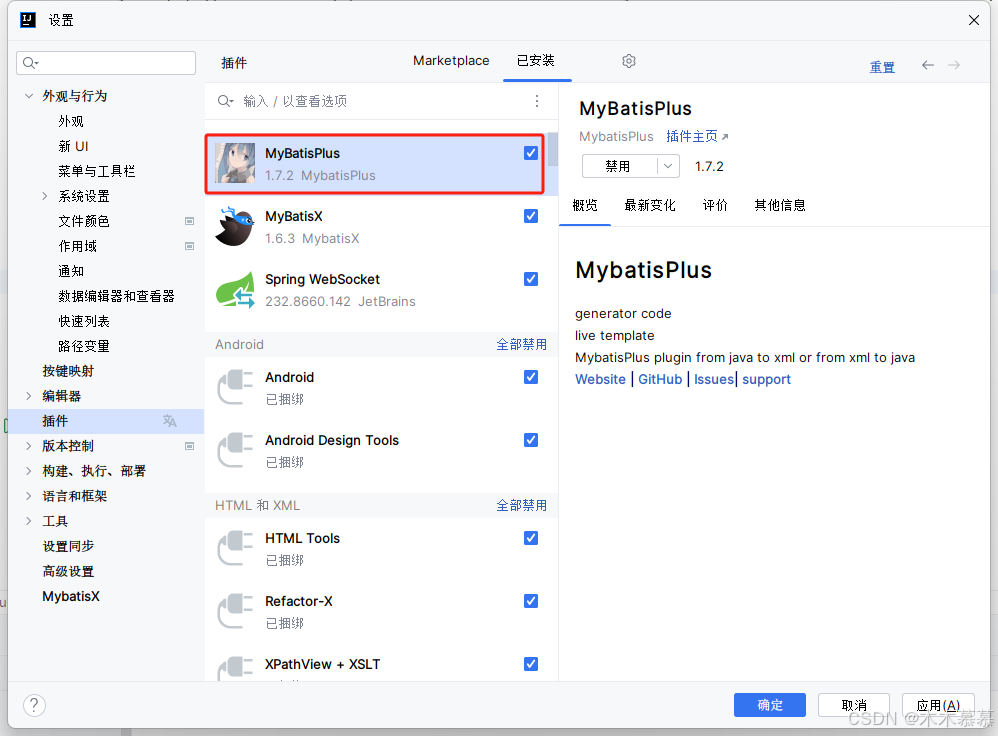The image size is (998, 736).
Task: Navigate back with the left arrow
Action: (x=928, y=65)
